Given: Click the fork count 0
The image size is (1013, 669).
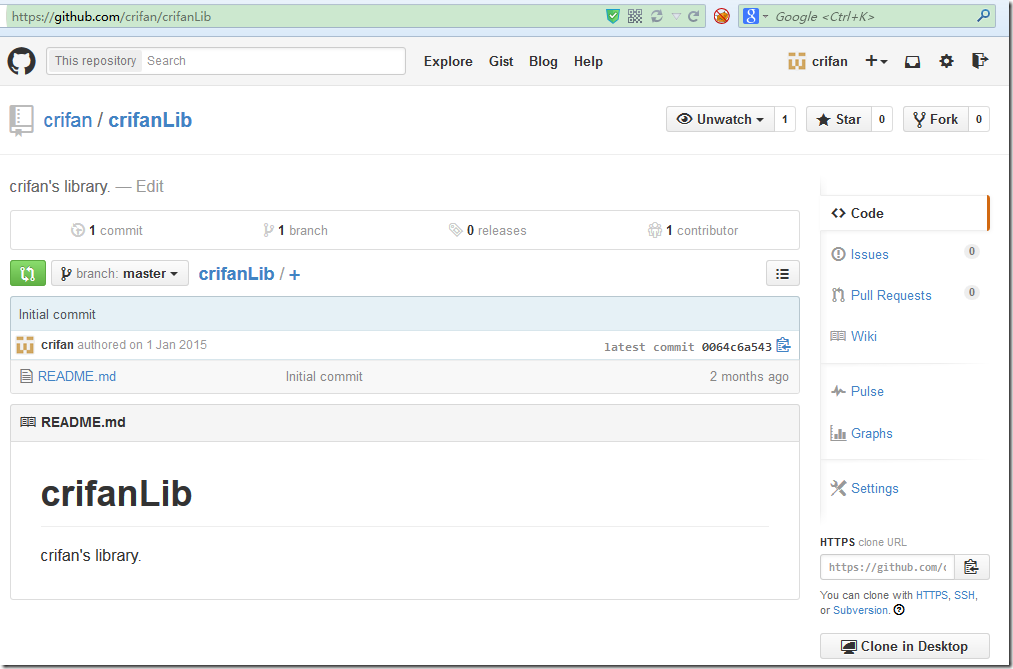Looking at the screenshot, I should pos(979,119).
